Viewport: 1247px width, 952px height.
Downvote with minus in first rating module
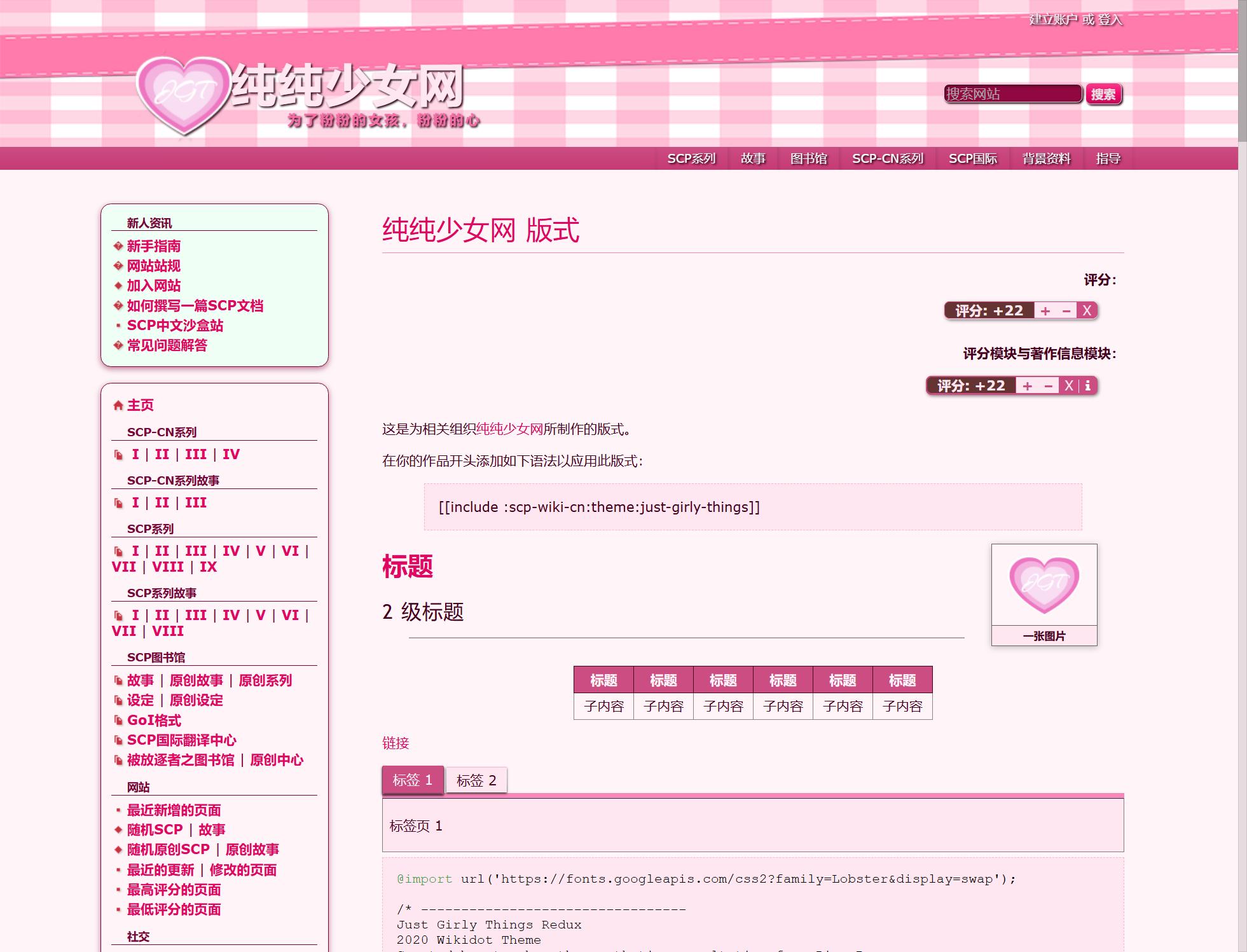click(1066, 311)
